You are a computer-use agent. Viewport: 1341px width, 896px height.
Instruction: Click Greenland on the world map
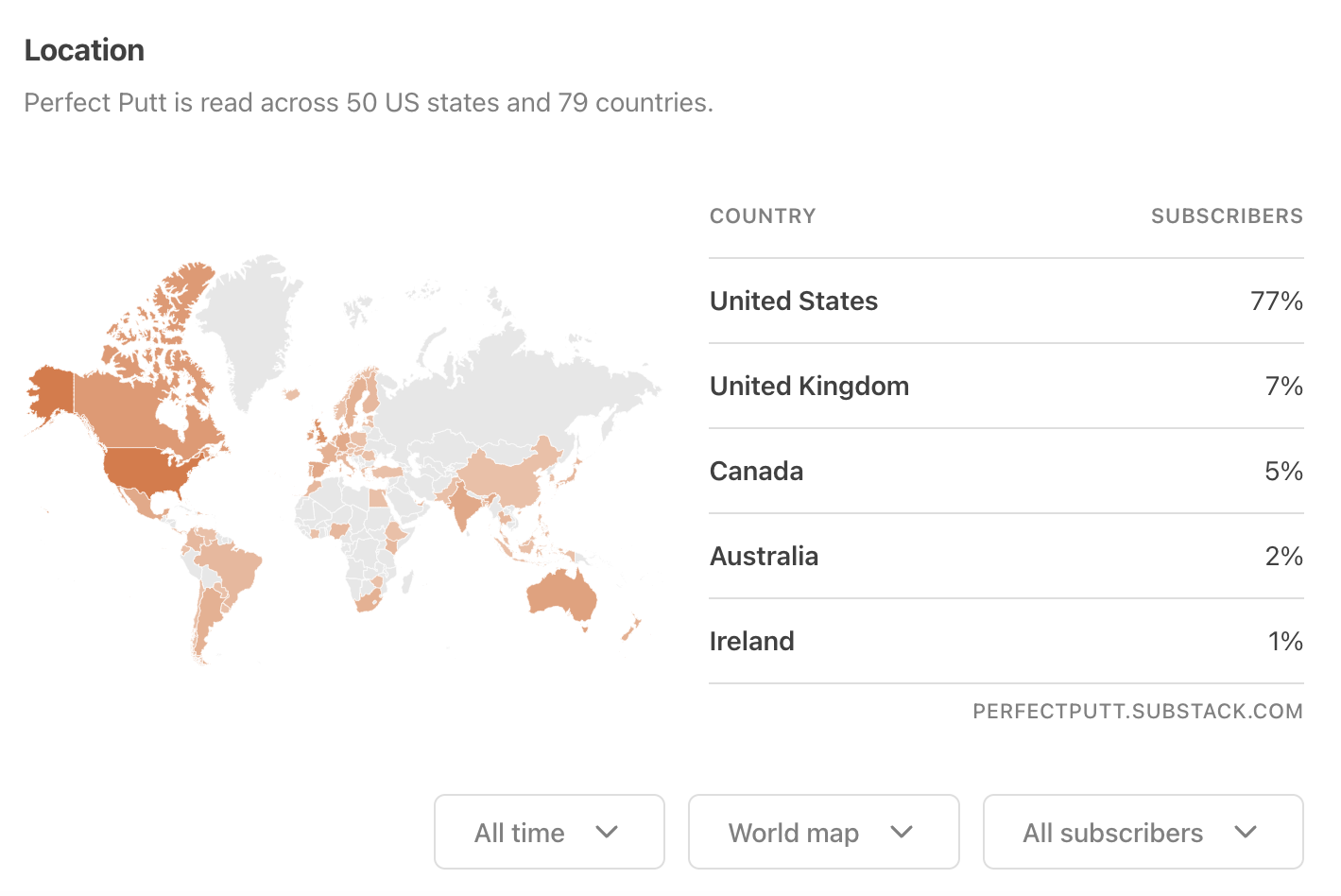[248, 321]
